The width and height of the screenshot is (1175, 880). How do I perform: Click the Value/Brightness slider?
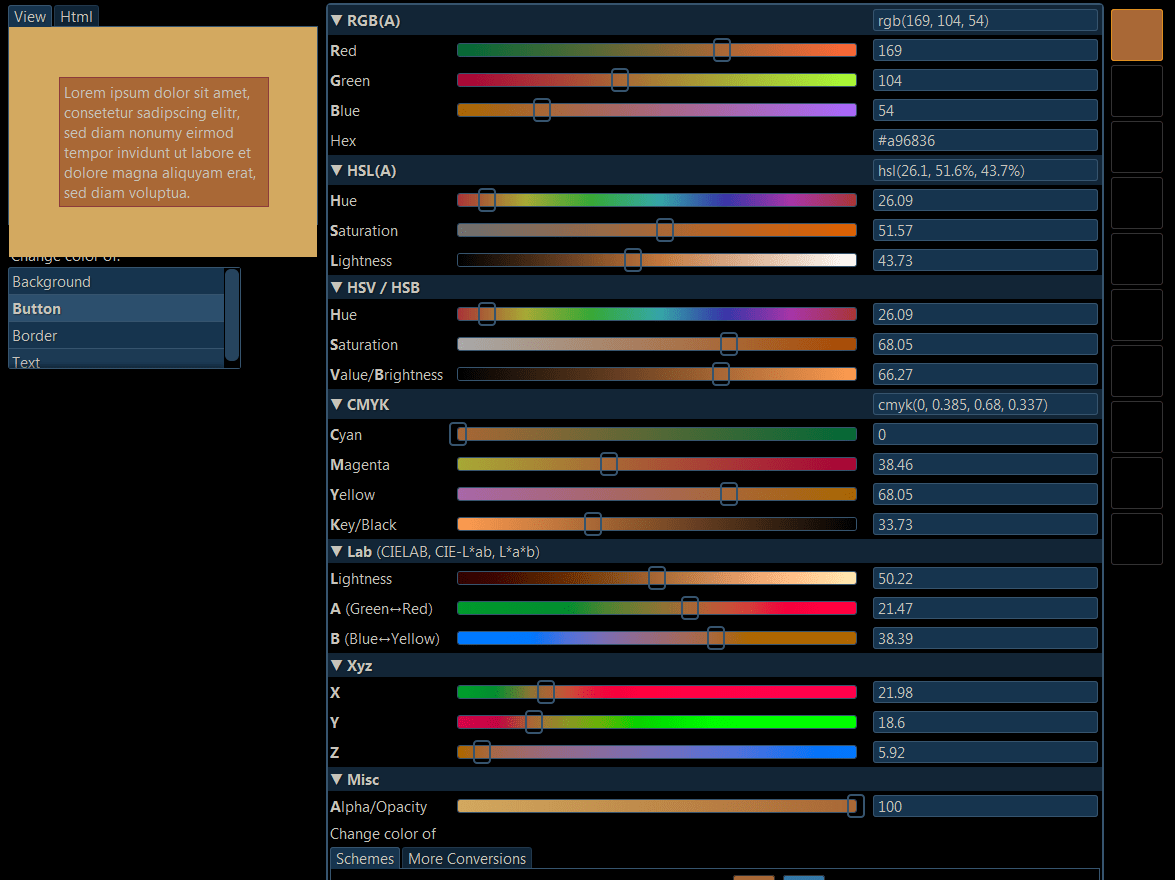(x=656, y=374)
